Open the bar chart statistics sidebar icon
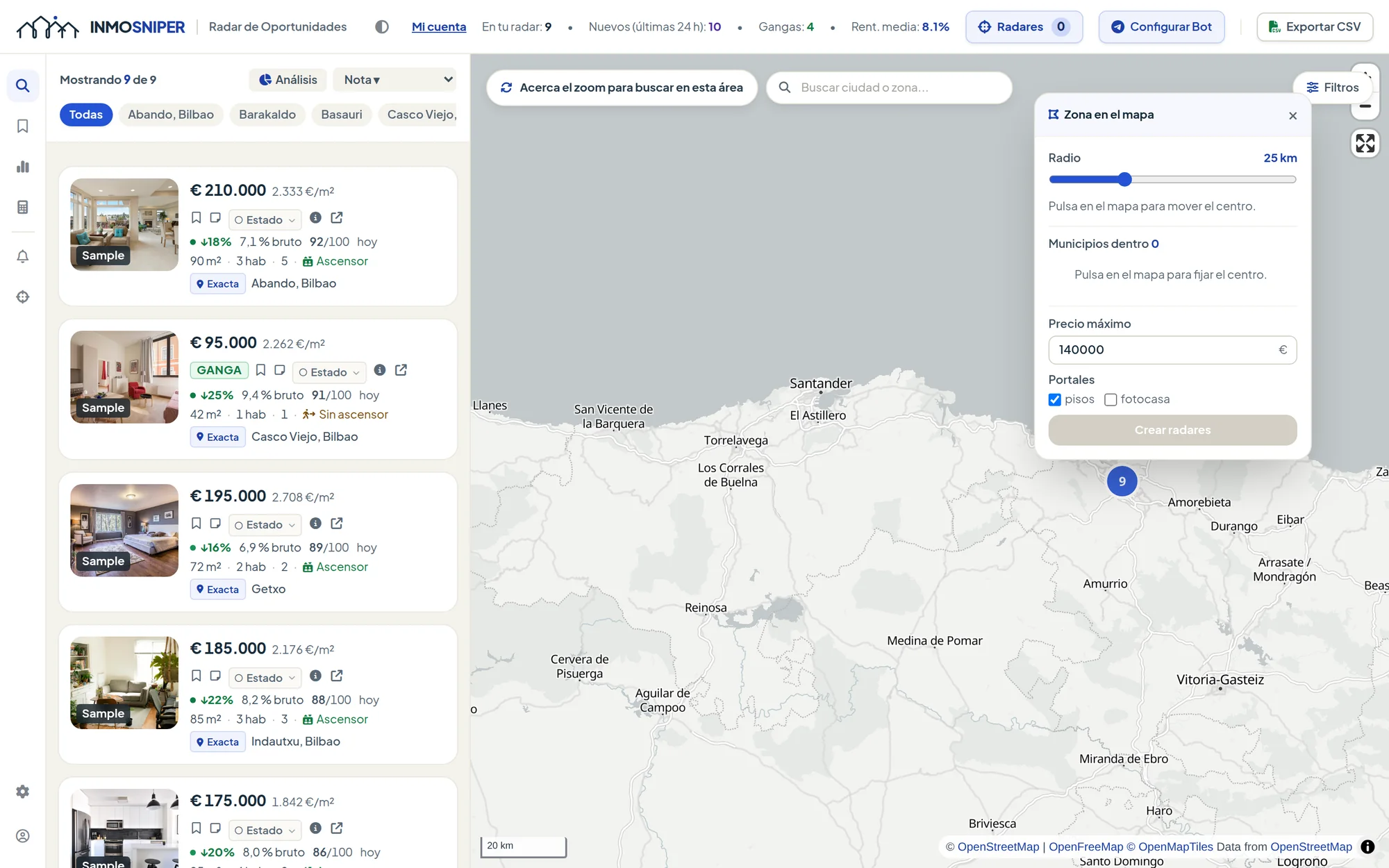 click(x=23, y=167)
